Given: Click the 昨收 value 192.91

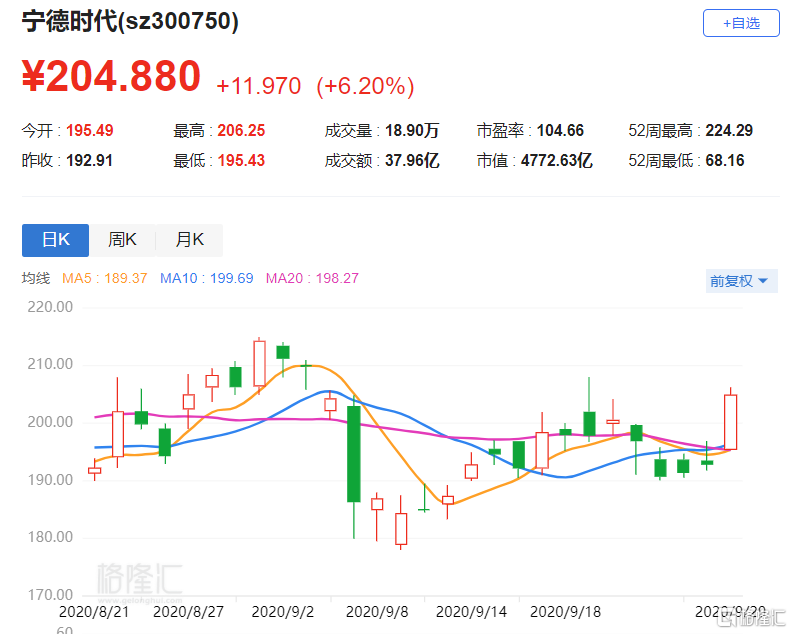Looking at the screenshot, I should point(89,161).
